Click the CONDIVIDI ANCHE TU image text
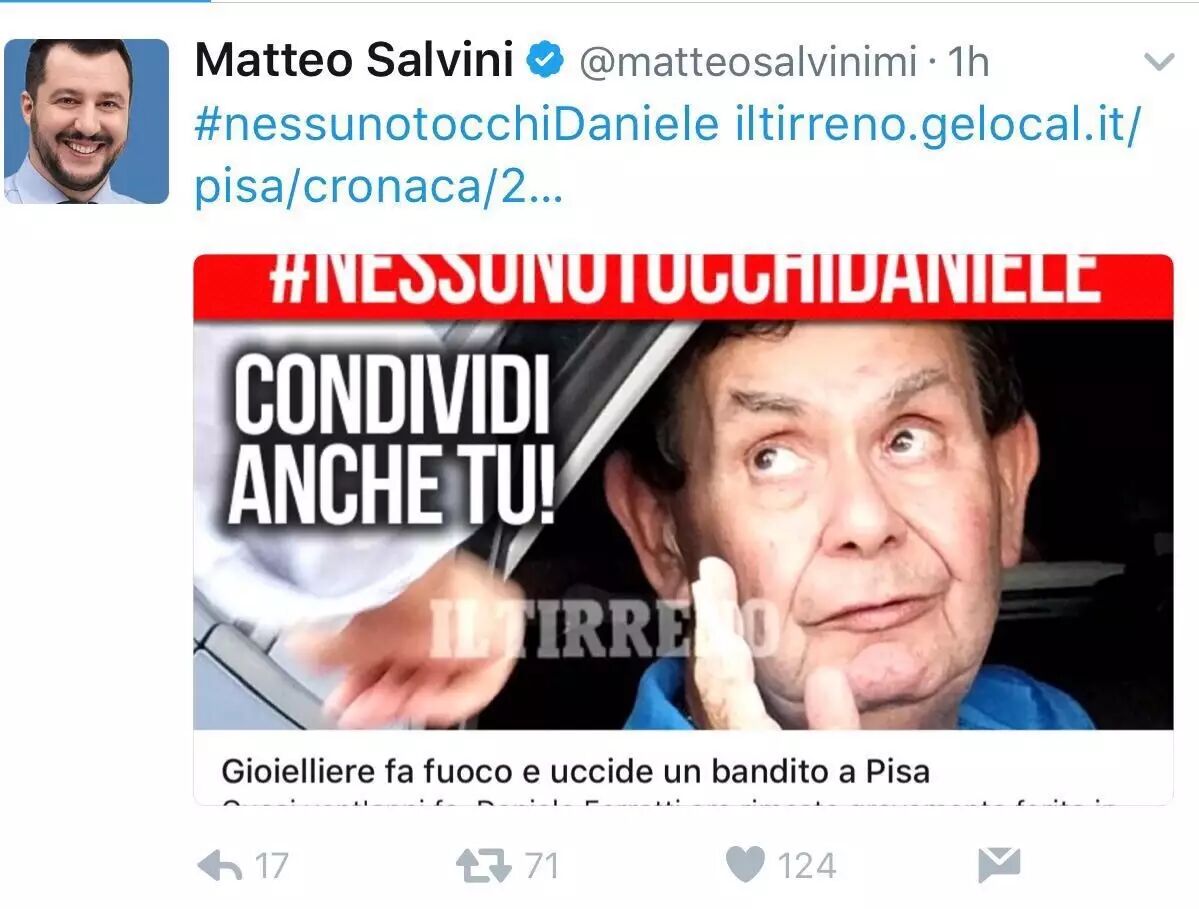This screenshot has height=909, width=1199. [392, 440]
